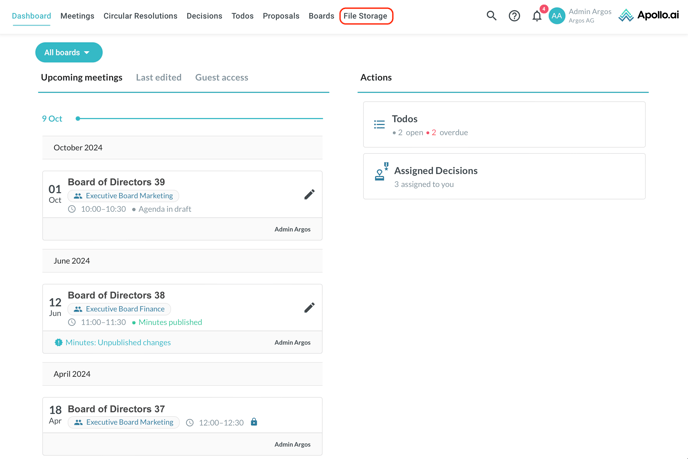The image size is (688, 459).
Task: Open the Admin Argos account menu
Action: (x=589, y=16)
